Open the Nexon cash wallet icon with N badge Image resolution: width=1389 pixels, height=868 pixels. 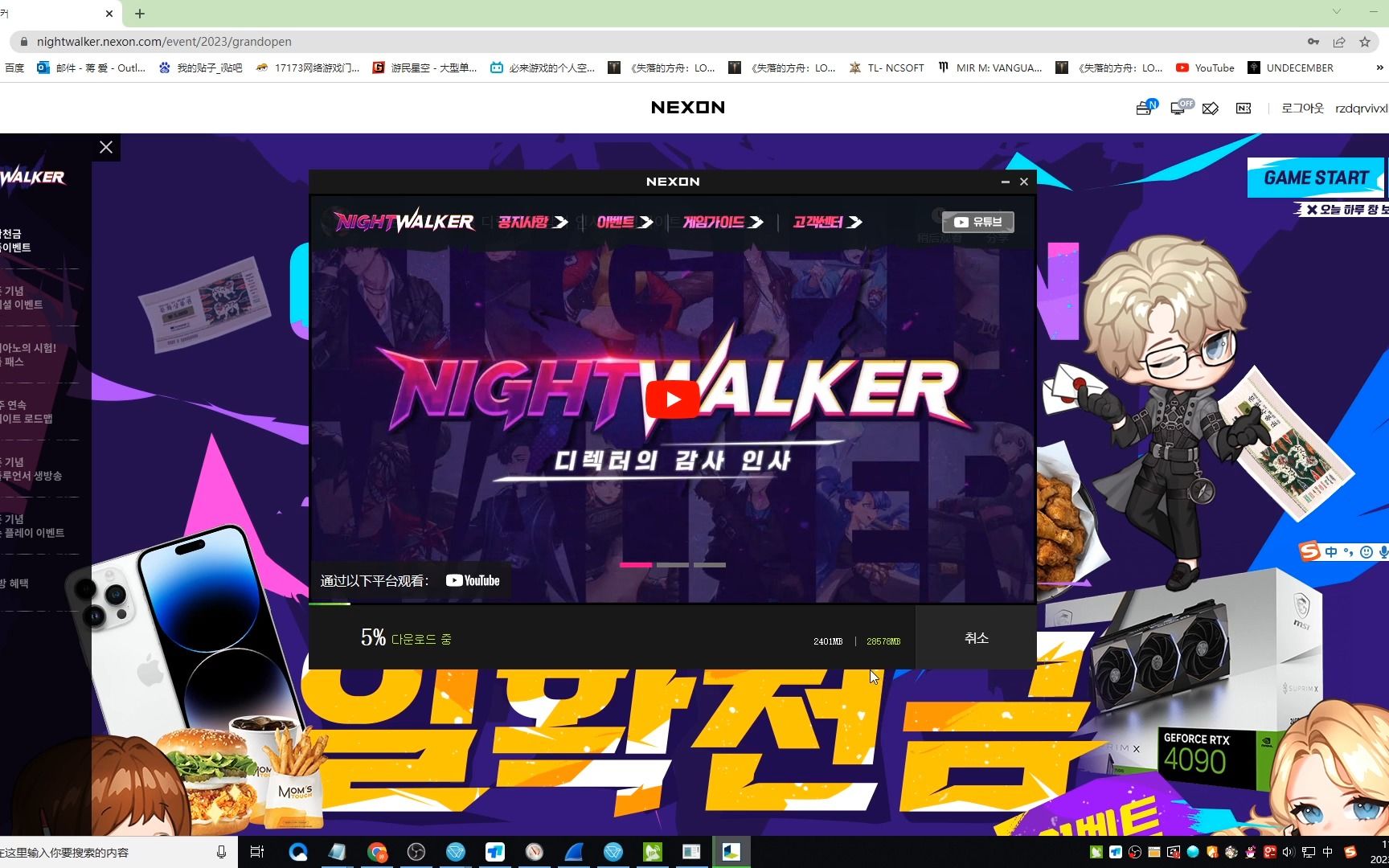pyautogui.click(x=1145, y=108)
